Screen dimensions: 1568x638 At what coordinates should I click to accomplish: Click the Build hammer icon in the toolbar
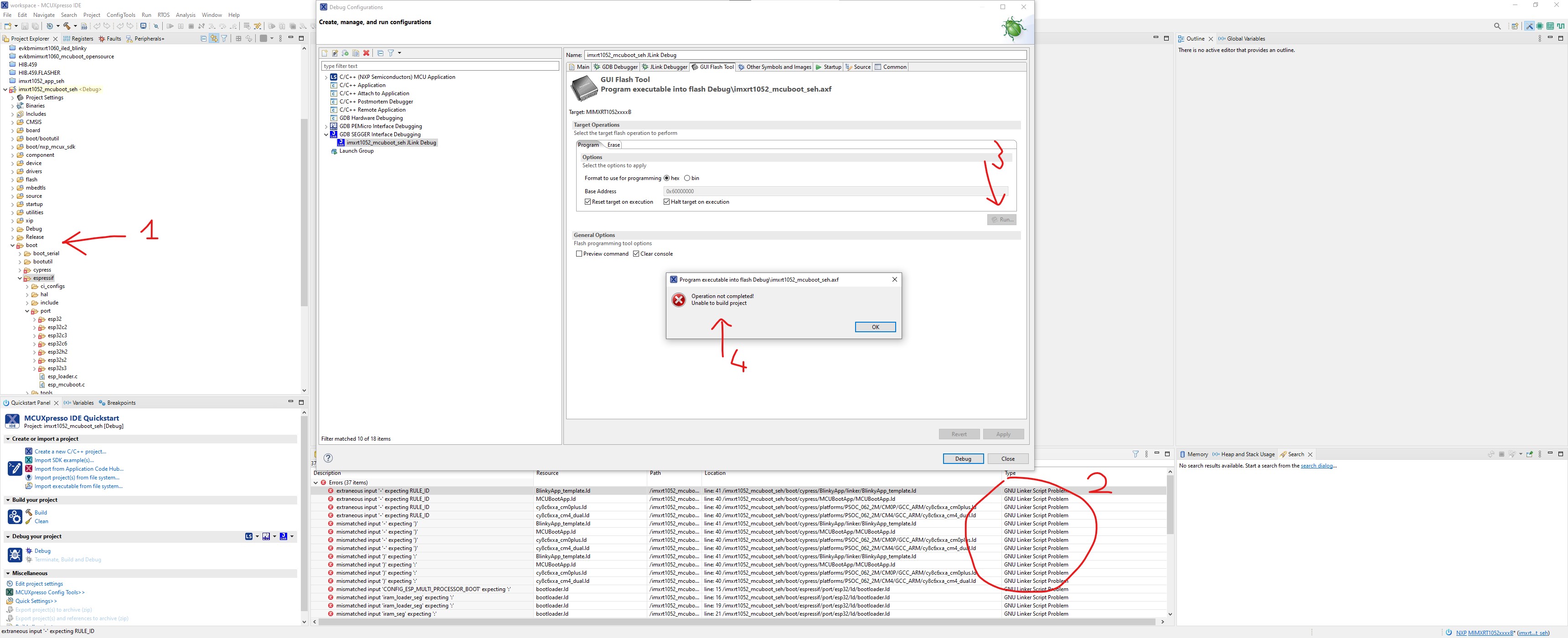[x=67, y=26]
